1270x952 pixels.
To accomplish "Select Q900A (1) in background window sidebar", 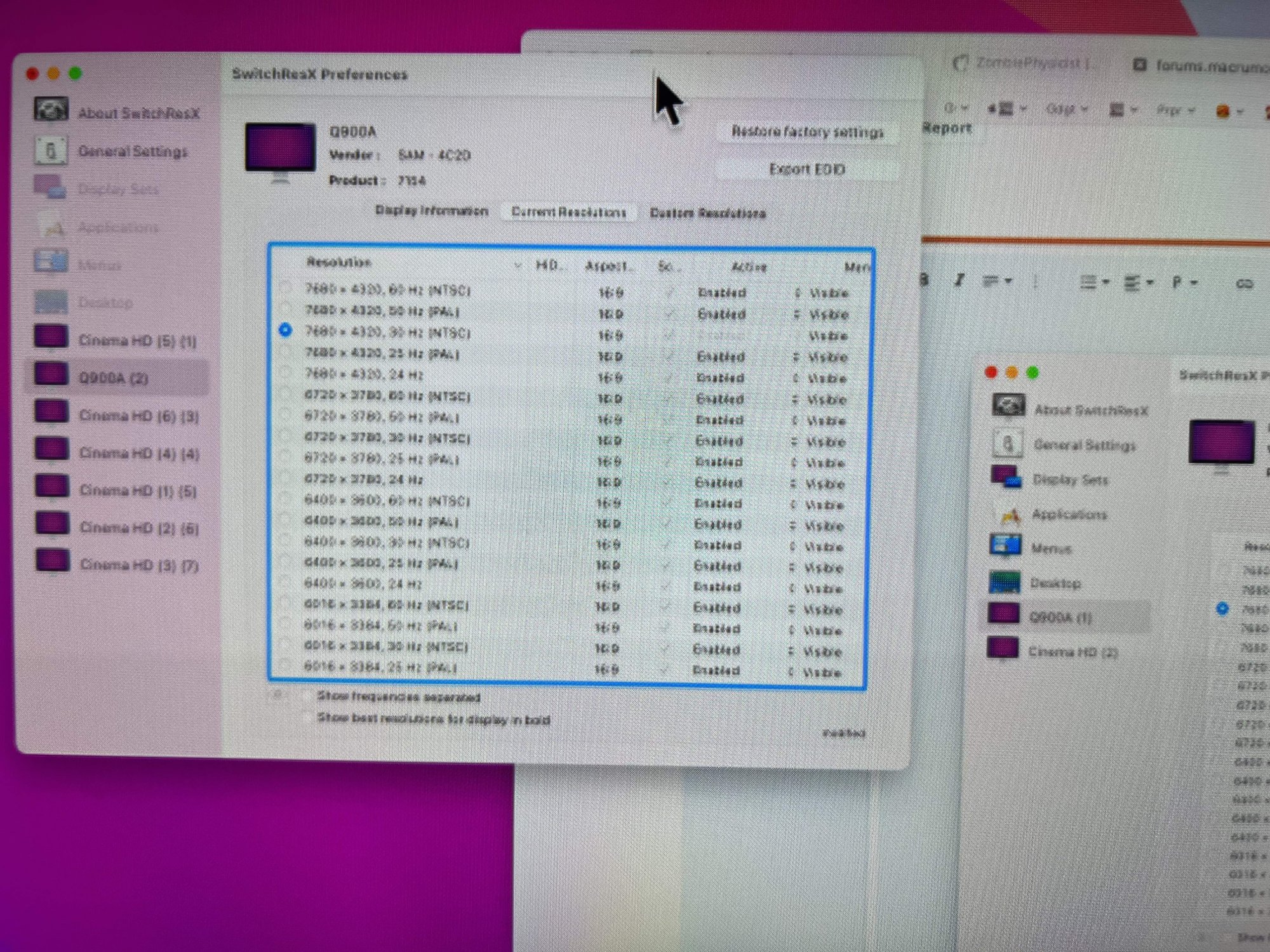I will click(1059, 617).
